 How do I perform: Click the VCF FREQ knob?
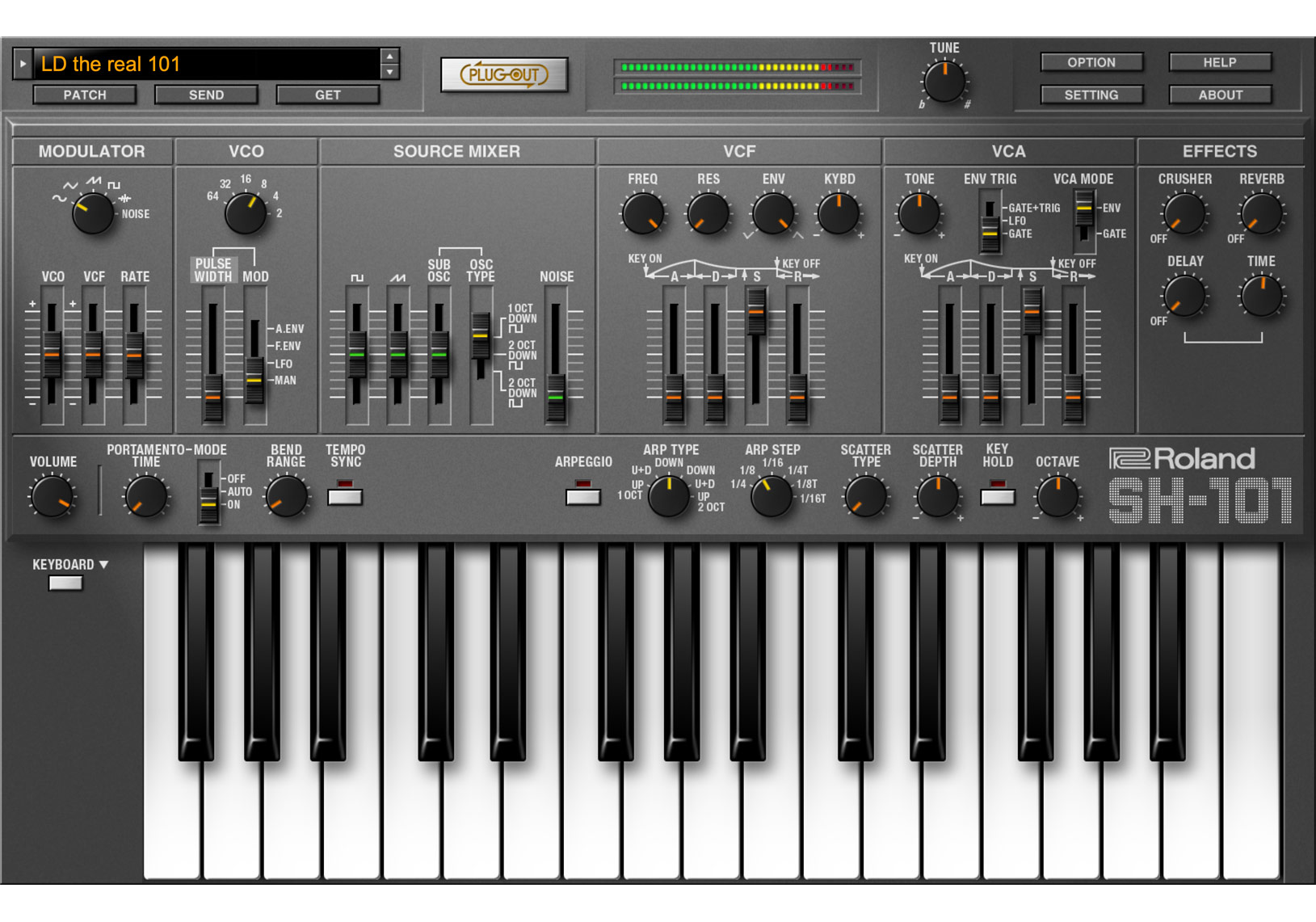643,214
